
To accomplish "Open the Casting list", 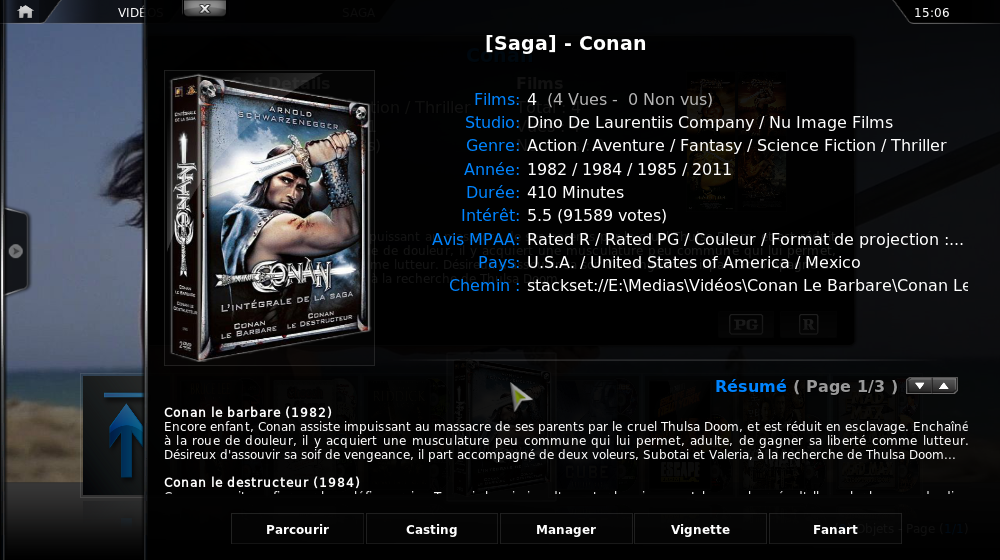I will click(432, 529).
